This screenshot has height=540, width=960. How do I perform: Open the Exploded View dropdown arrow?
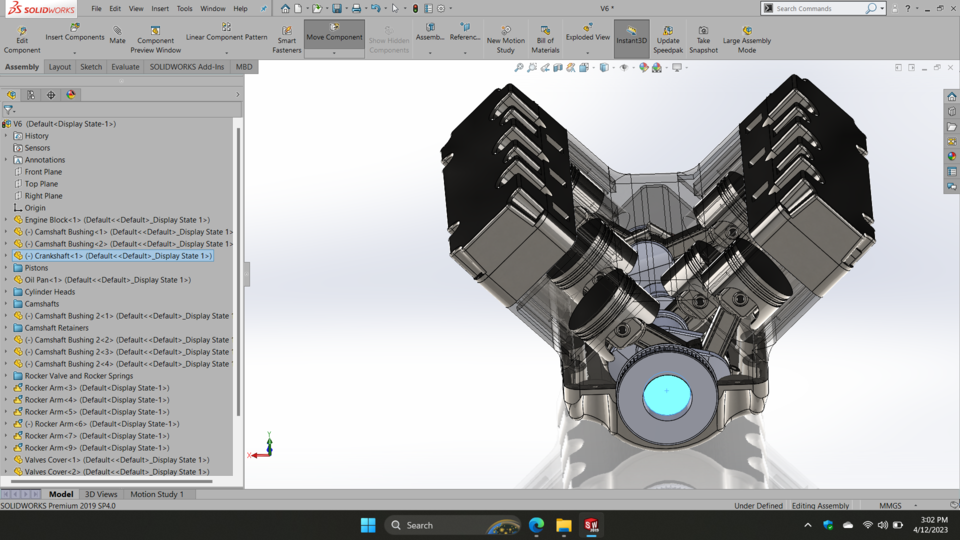click(587, 53)
